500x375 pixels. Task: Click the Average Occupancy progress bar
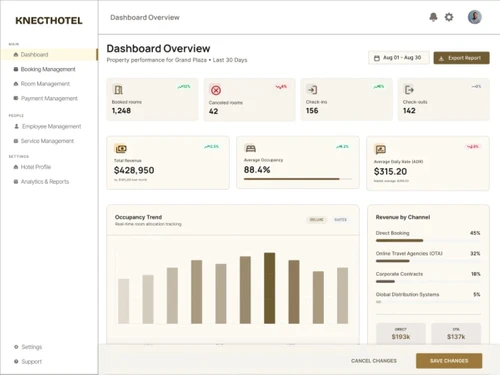[298, 179]
